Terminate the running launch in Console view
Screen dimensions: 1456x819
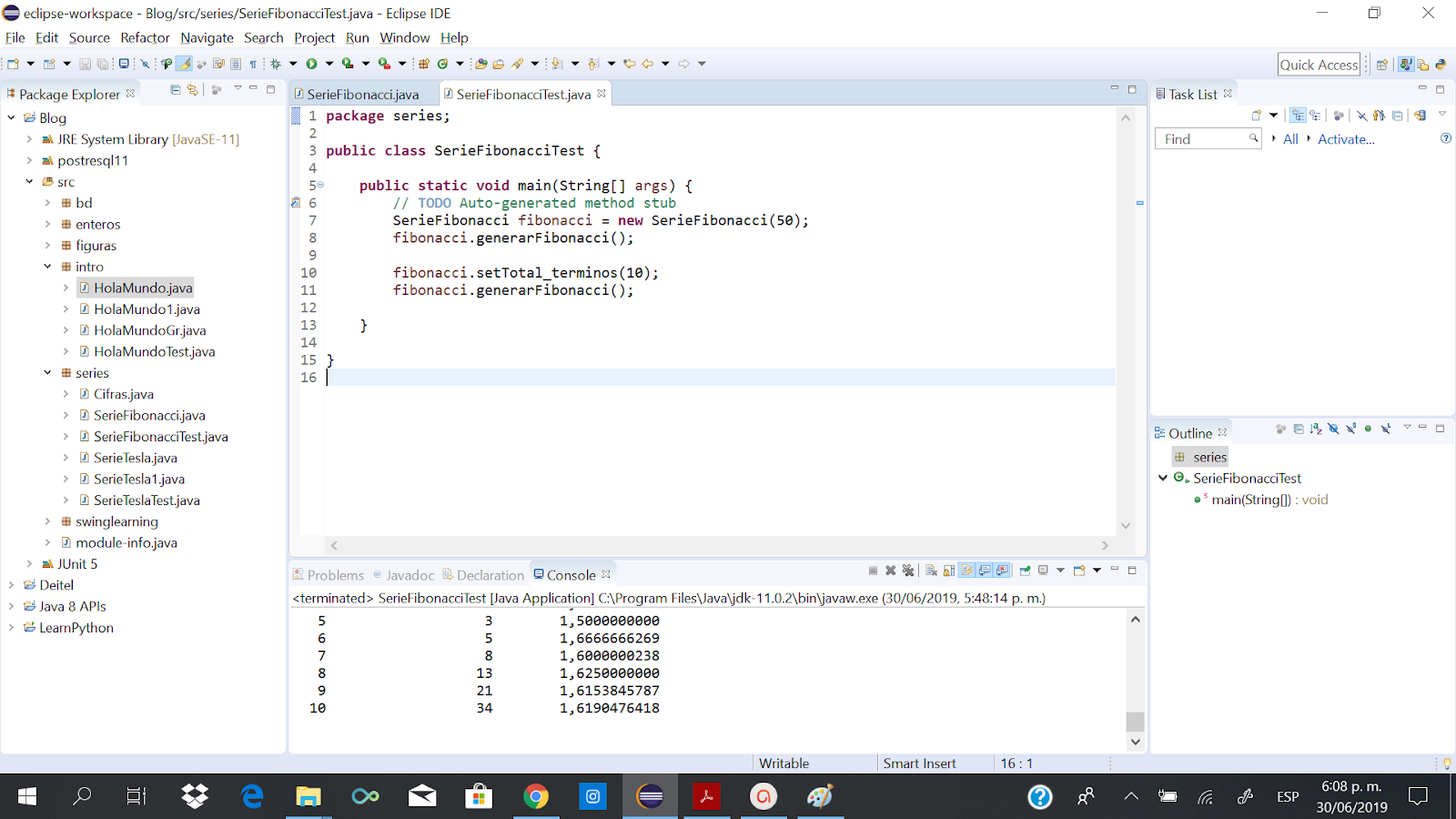point(872,571)
